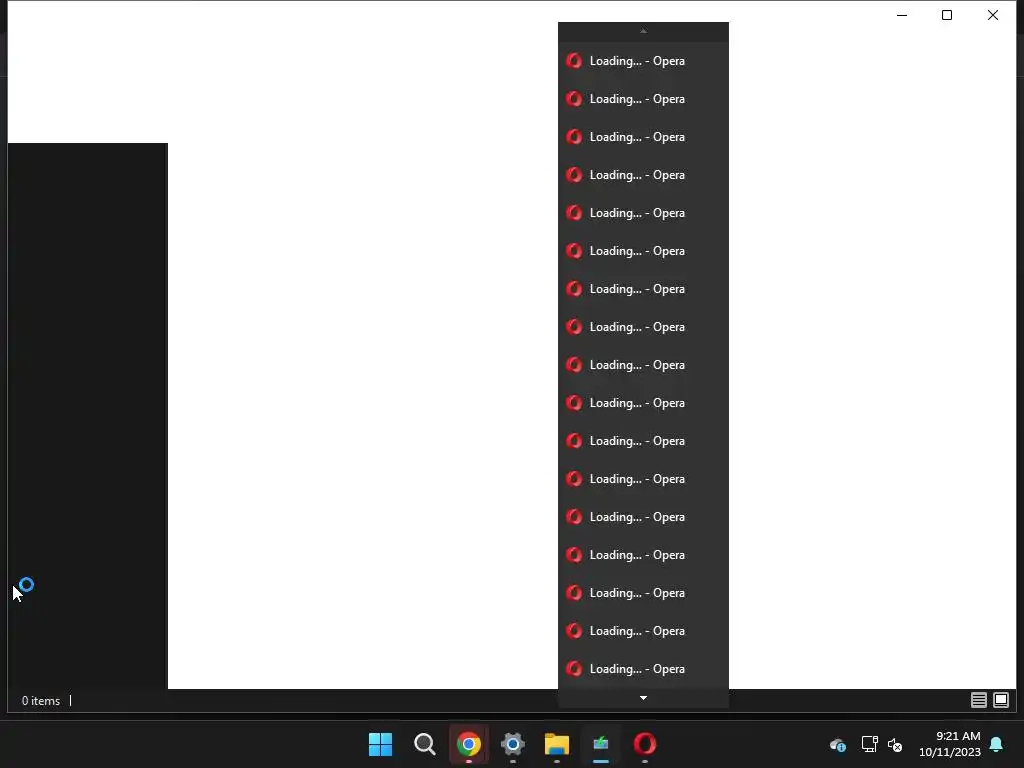1024x768 pixels.
Task: Open File Explorer from the taskbar
Action: click(x=556, y=744)
